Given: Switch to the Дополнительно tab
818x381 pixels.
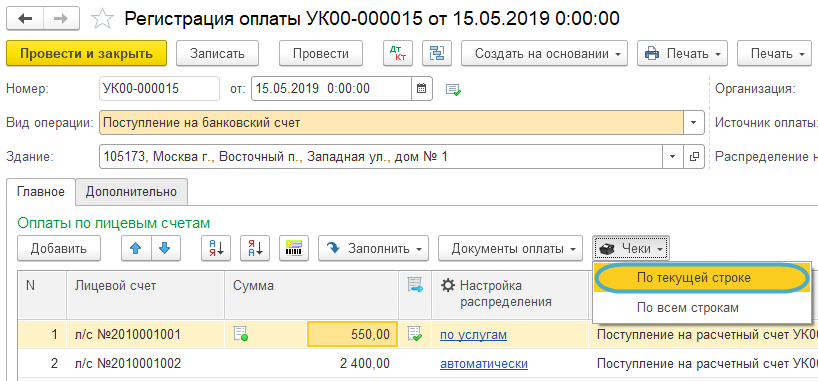Looking at the screenshot, I should (x=131, y=192).
